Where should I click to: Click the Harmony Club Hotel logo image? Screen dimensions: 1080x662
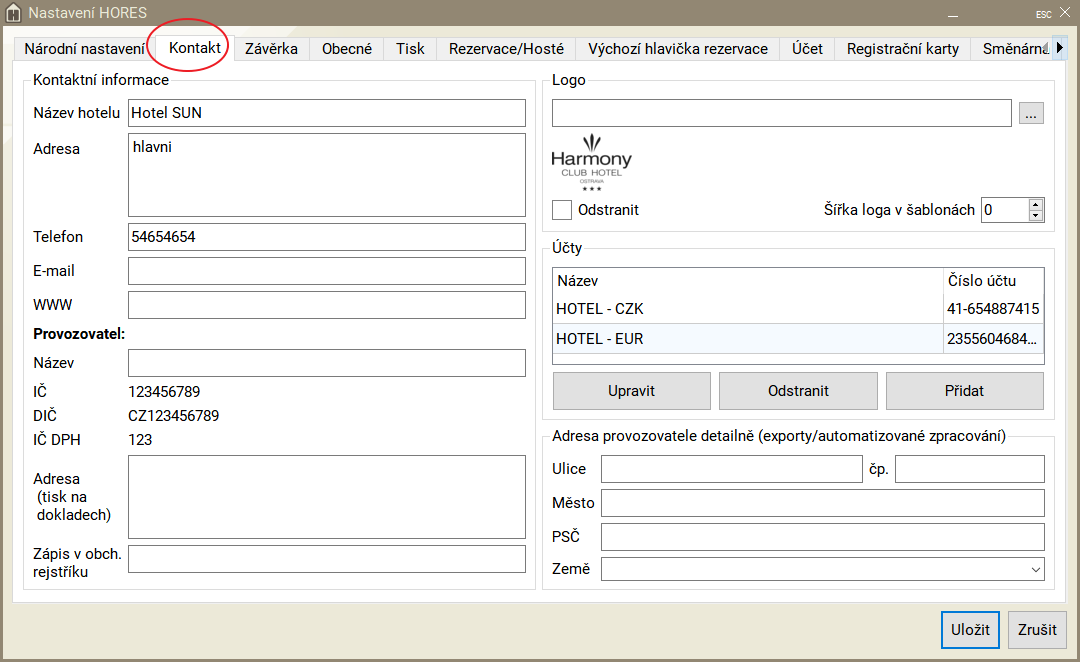point(592,162)
